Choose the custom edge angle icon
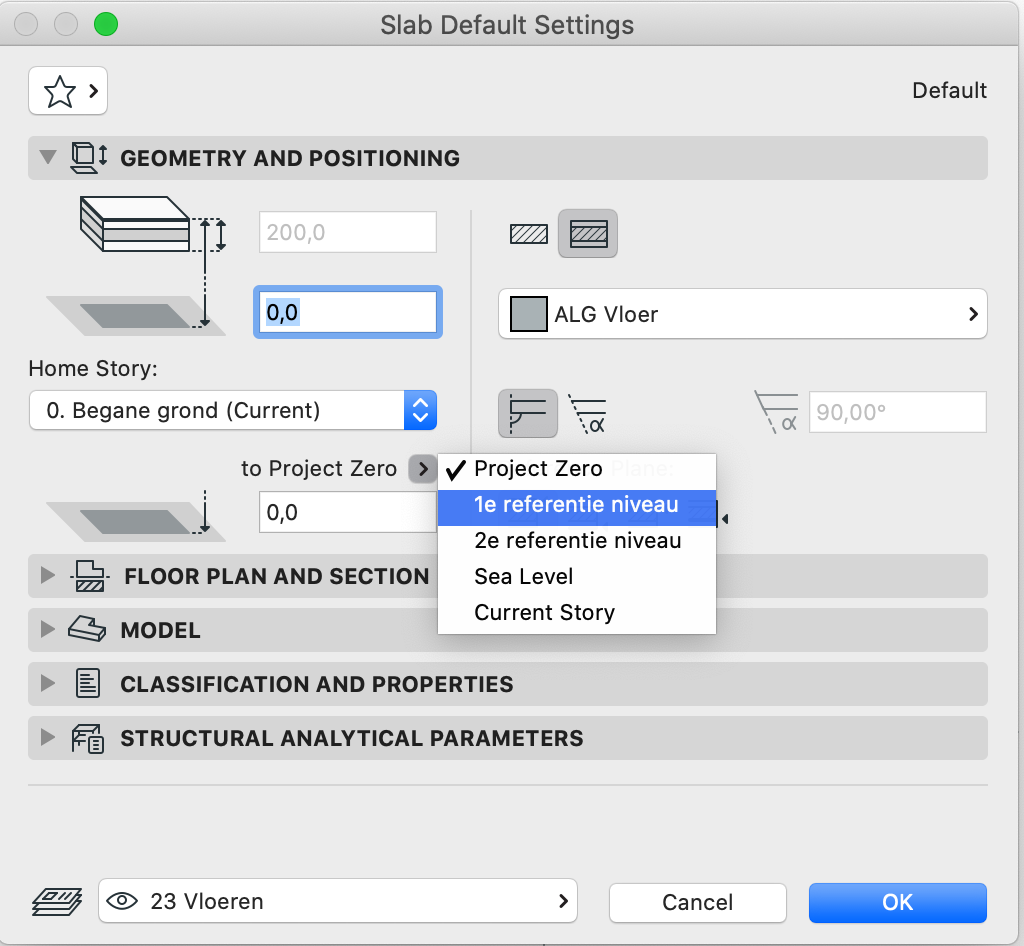Screen dimensions: 1024x946 [588, 414]
